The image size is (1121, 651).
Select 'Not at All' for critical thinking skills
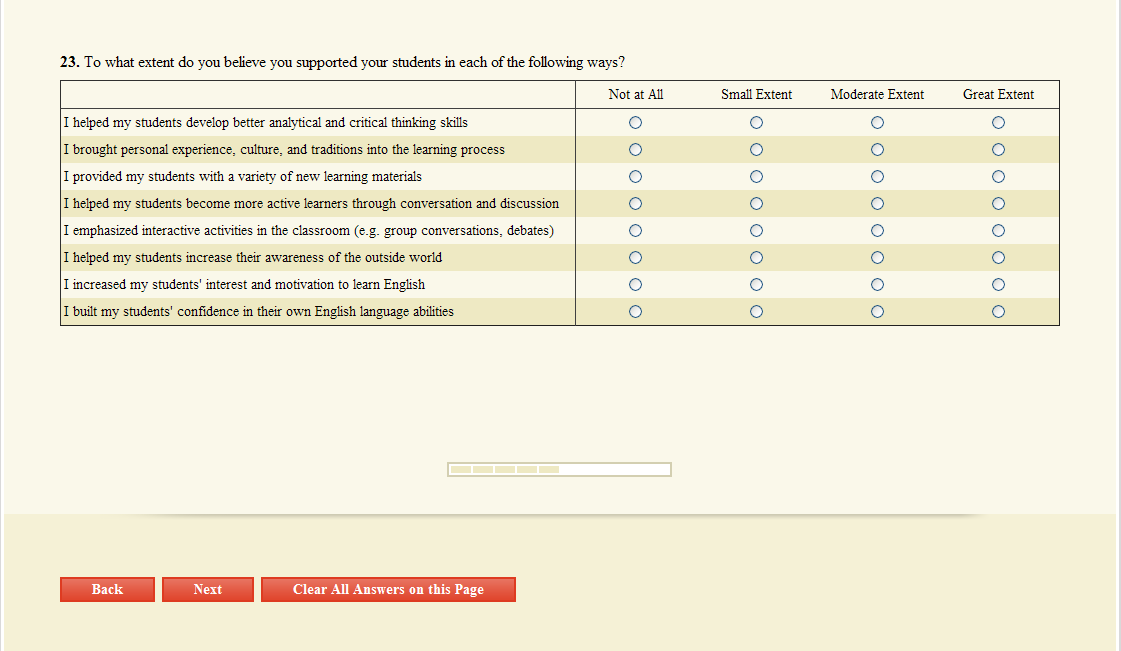pyautogui.click(x=635, y=123)
